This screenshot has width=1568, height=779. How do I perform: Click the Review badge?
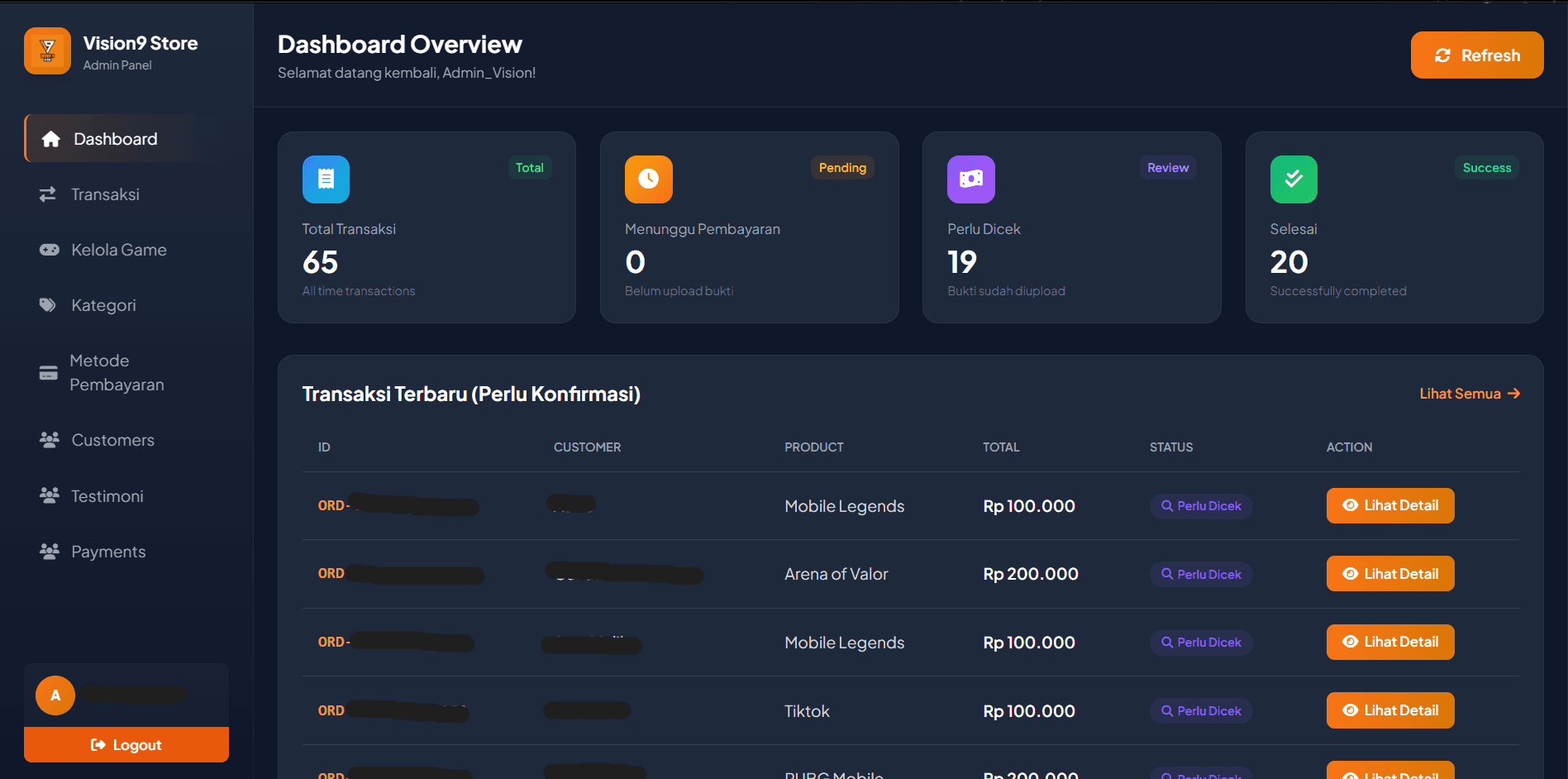tap(1168, 168)
